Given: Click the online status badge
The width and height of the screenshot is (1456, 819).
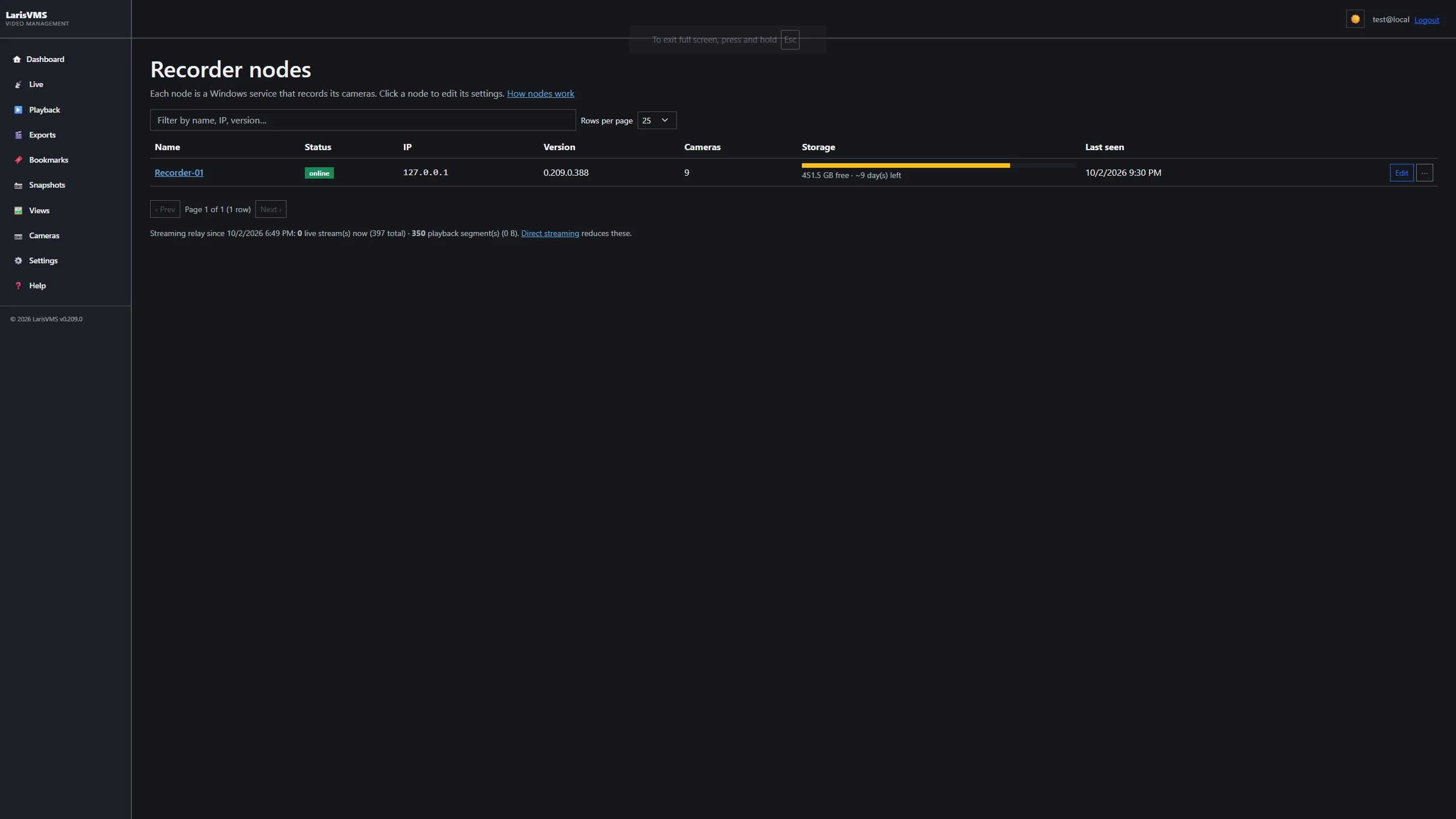Looking at the screenshot, I should pyautogui.click(x=319, y=173).
